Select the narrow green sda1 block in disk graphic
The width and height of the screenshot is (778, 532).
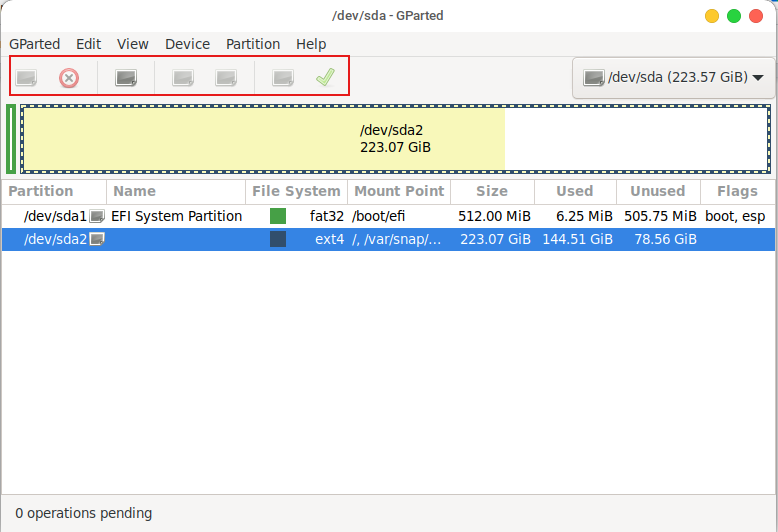[x=11, y=139]
